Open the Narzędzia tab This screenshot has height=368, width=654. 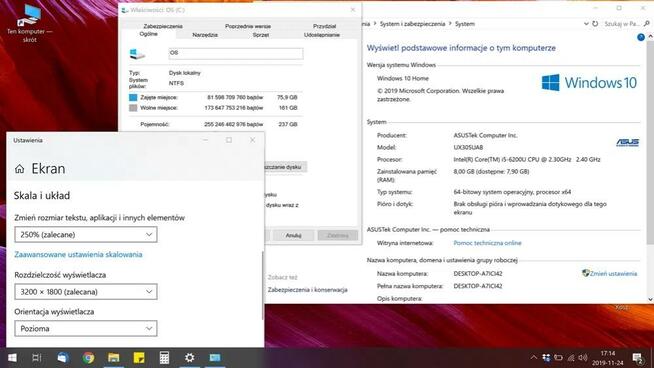click(x=205, y=35)
